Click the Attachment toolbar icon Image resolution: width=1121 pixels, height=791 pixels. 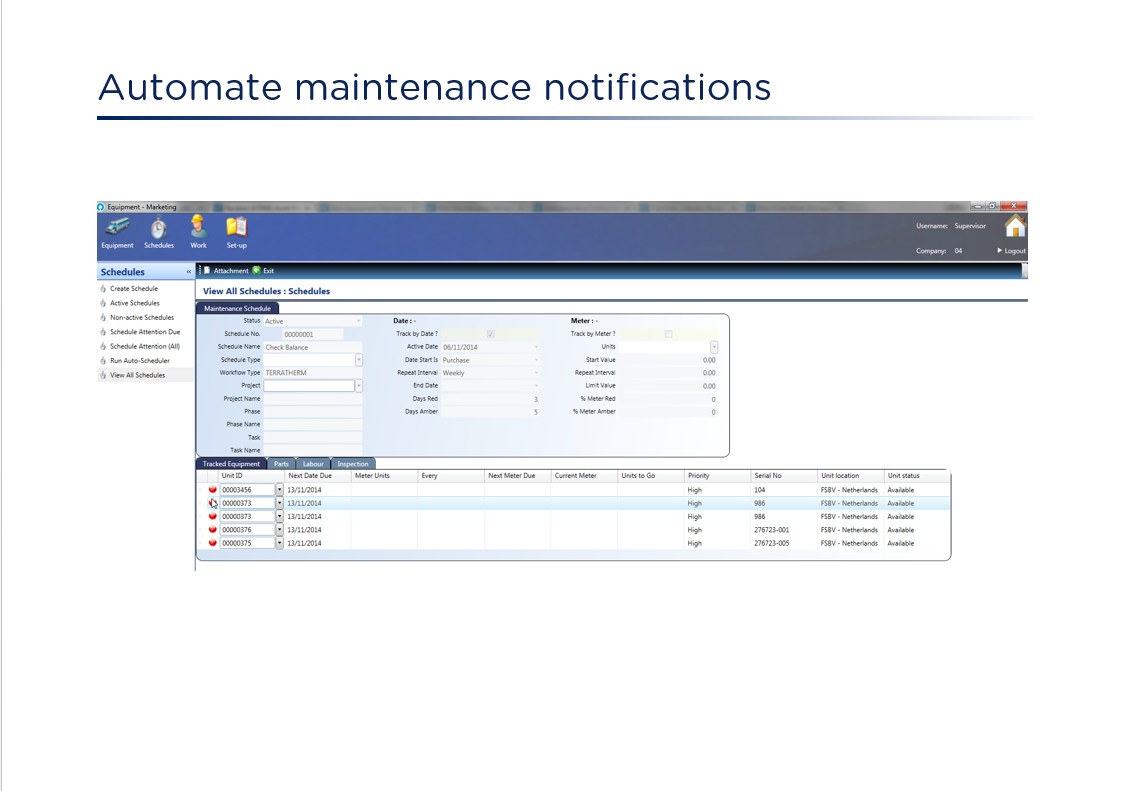coord(207,270)
